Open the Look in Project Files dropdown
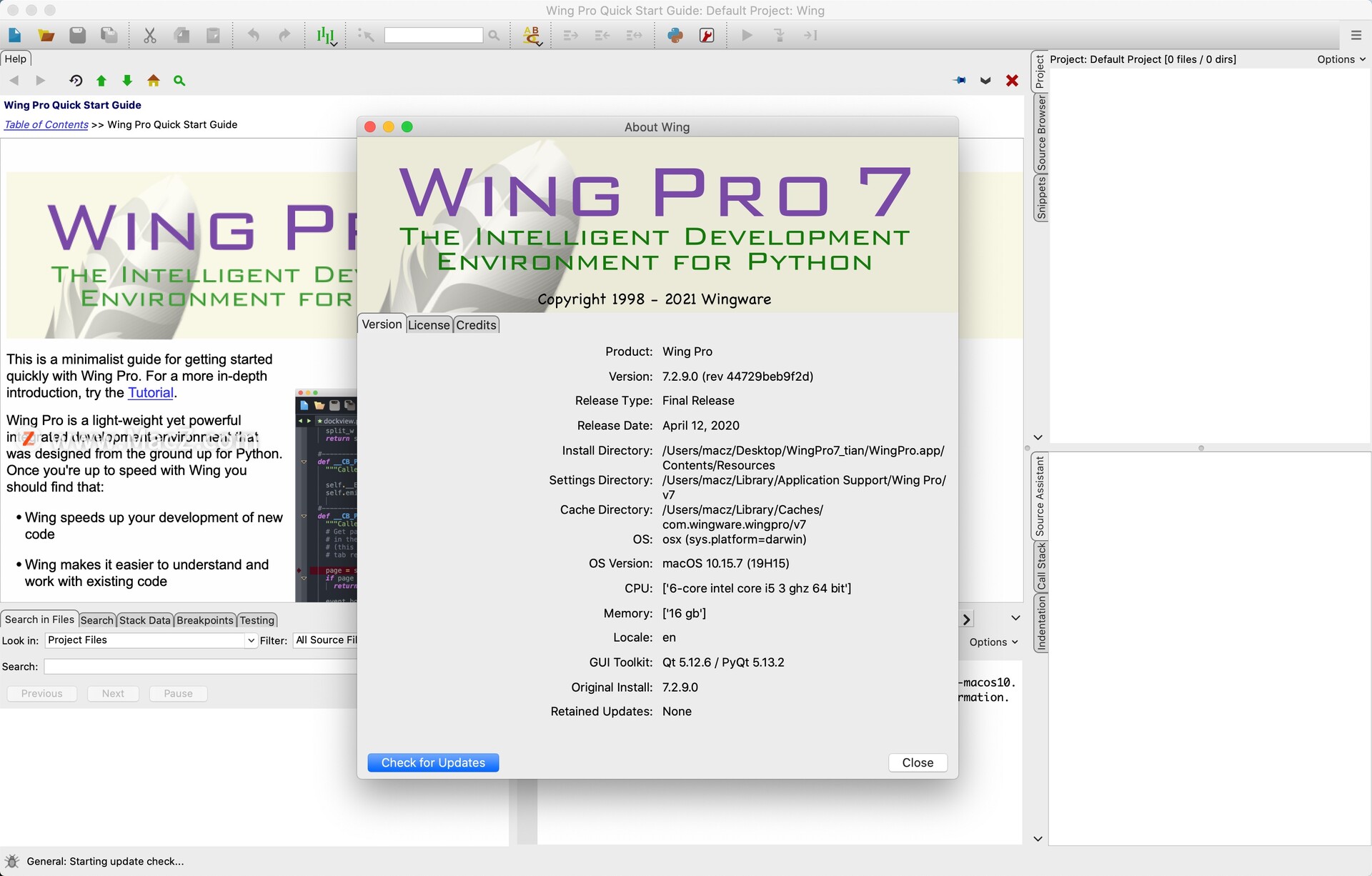 tap(151, 640)
